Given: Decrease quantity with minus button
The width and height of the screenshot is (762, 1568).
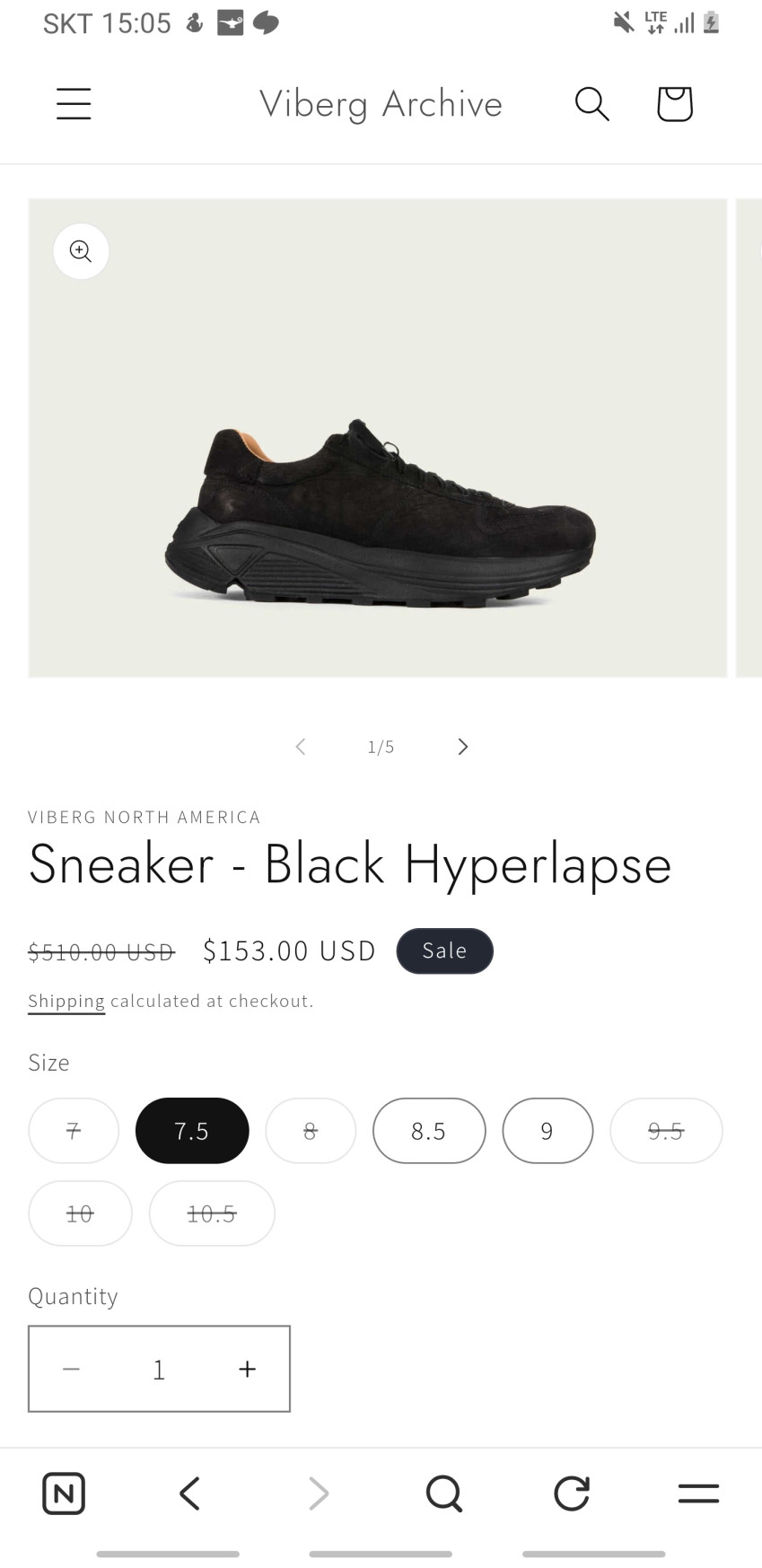Looking at the screenshot, I should [72, 1369].
